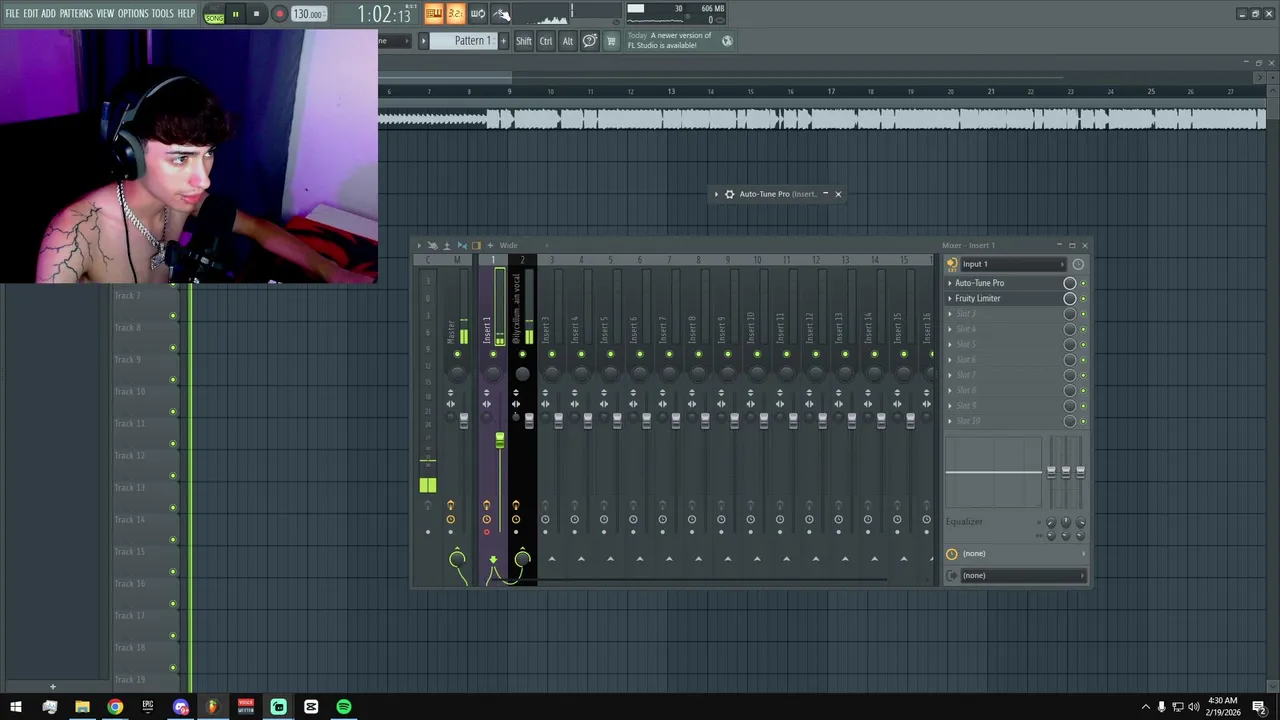Expand the Auto-Tune Pro window menu arrow
Image resolution: width=1280 pixels, height=720 pixels.
[716, 194]
